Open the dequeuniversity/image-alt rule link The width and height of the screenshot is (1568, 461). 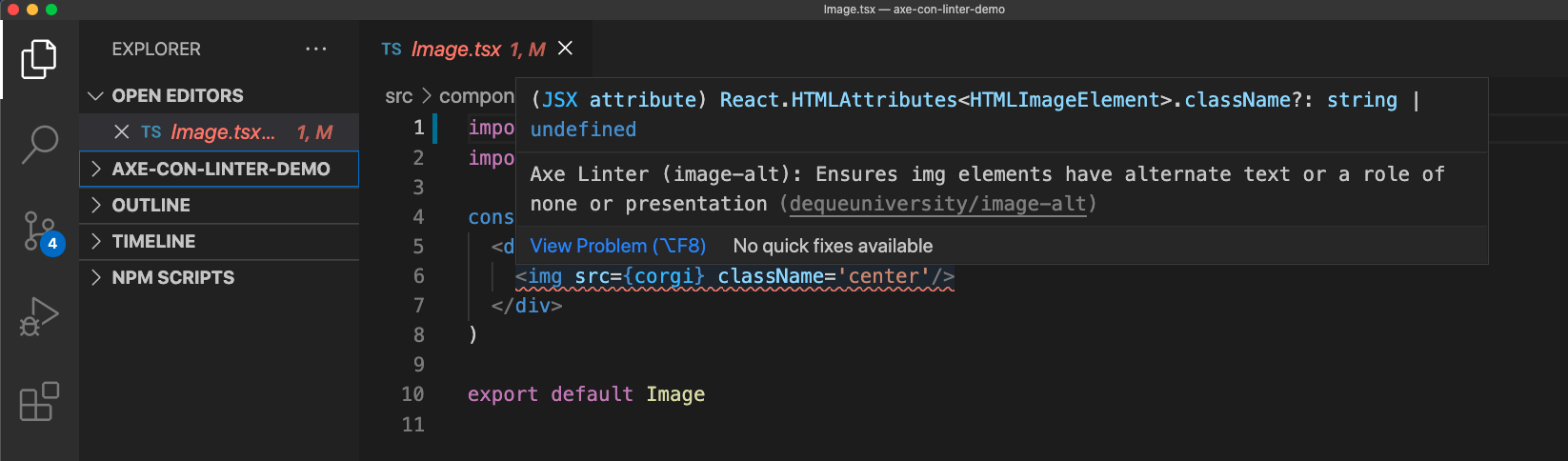[937, 204]
